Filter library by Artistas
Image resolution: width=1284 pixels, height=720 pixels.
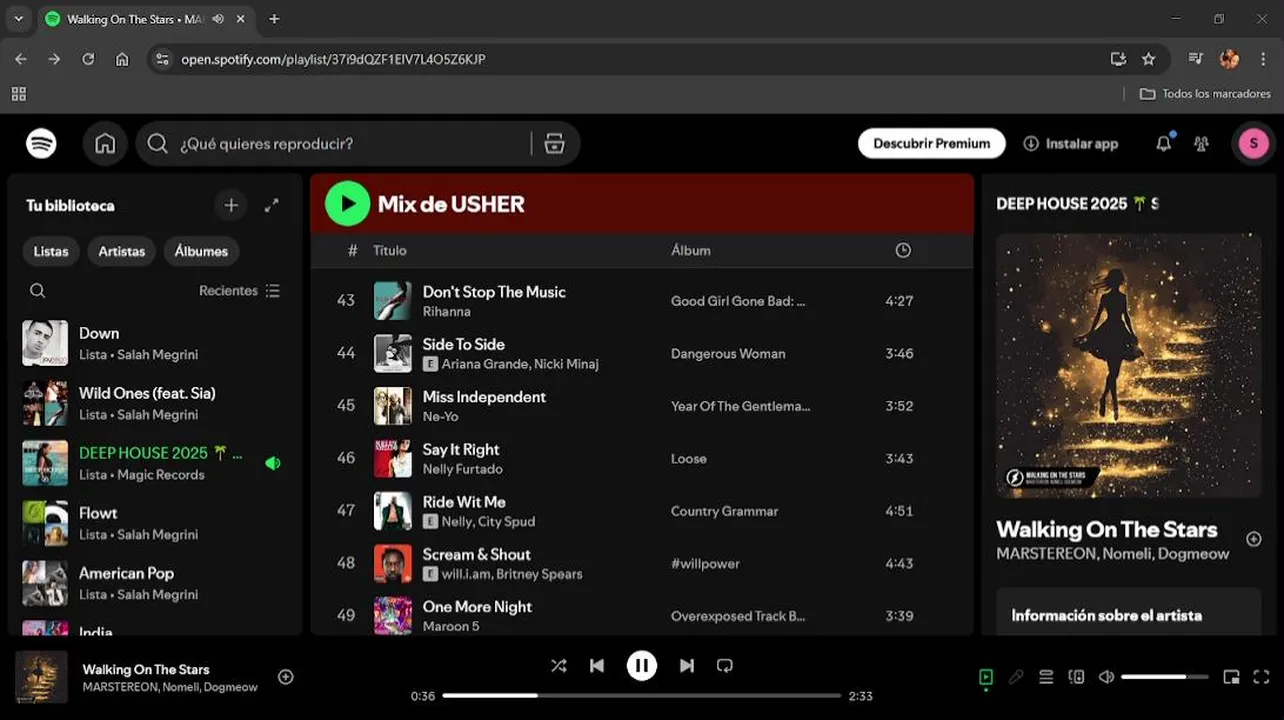(122, 251)
